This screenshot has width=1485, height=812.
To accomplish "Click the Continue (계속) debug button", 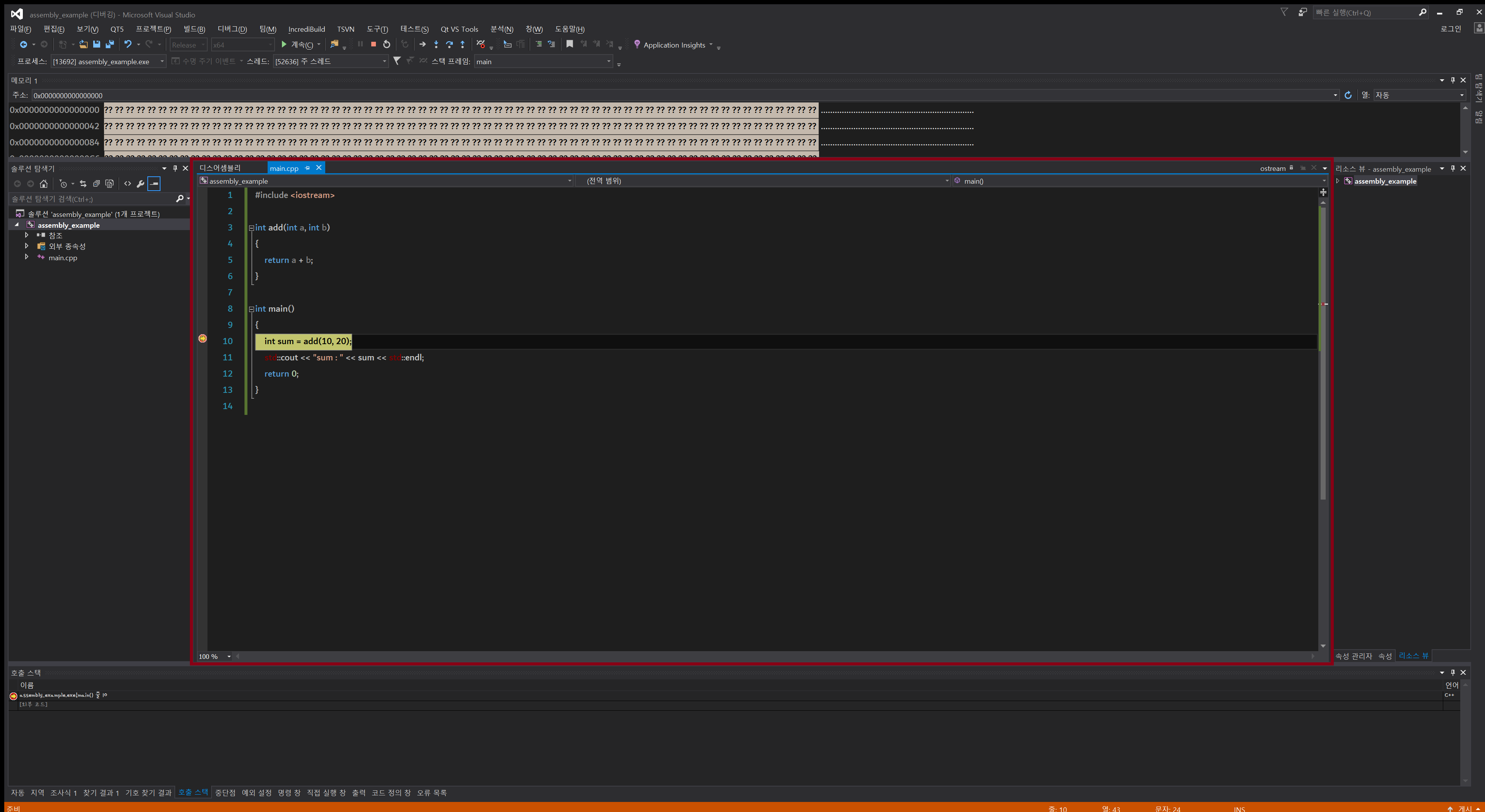I will pos(292,44).
